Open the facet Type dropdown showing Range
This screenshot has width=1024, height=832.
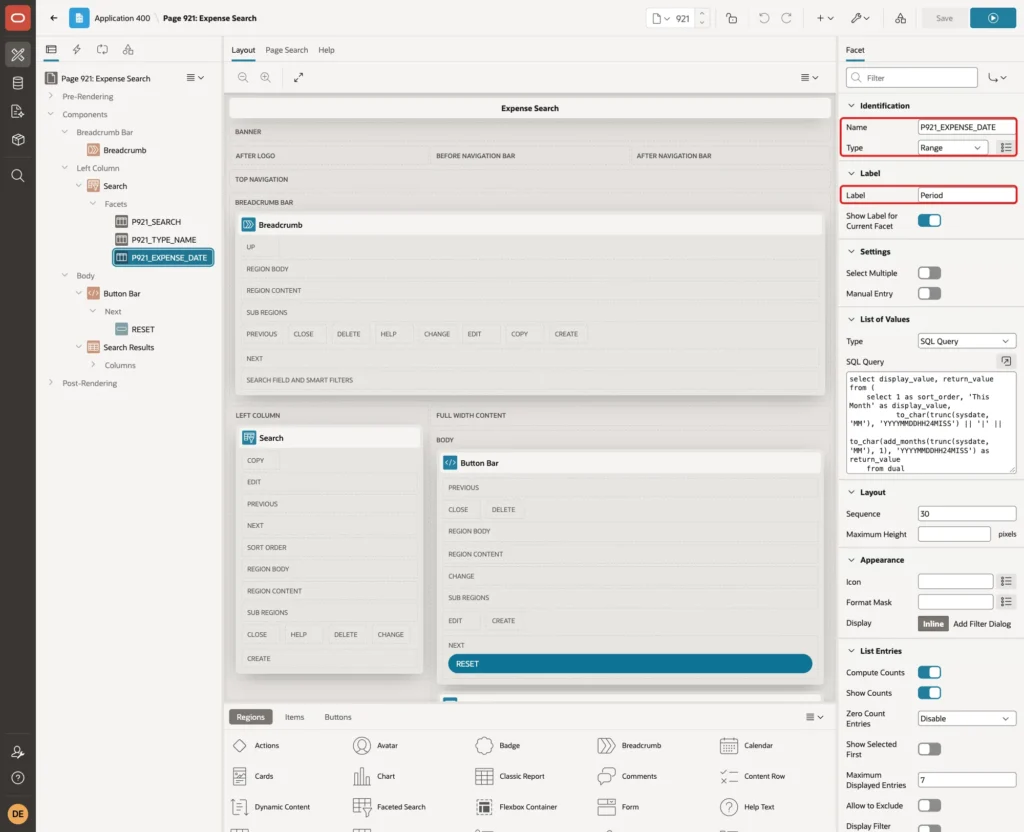952,148
